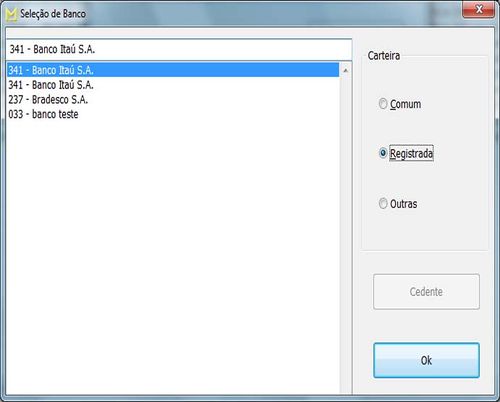Click empty white area of the bank list
This screenshot has width=500, height=402.
(x=173, y=253)
